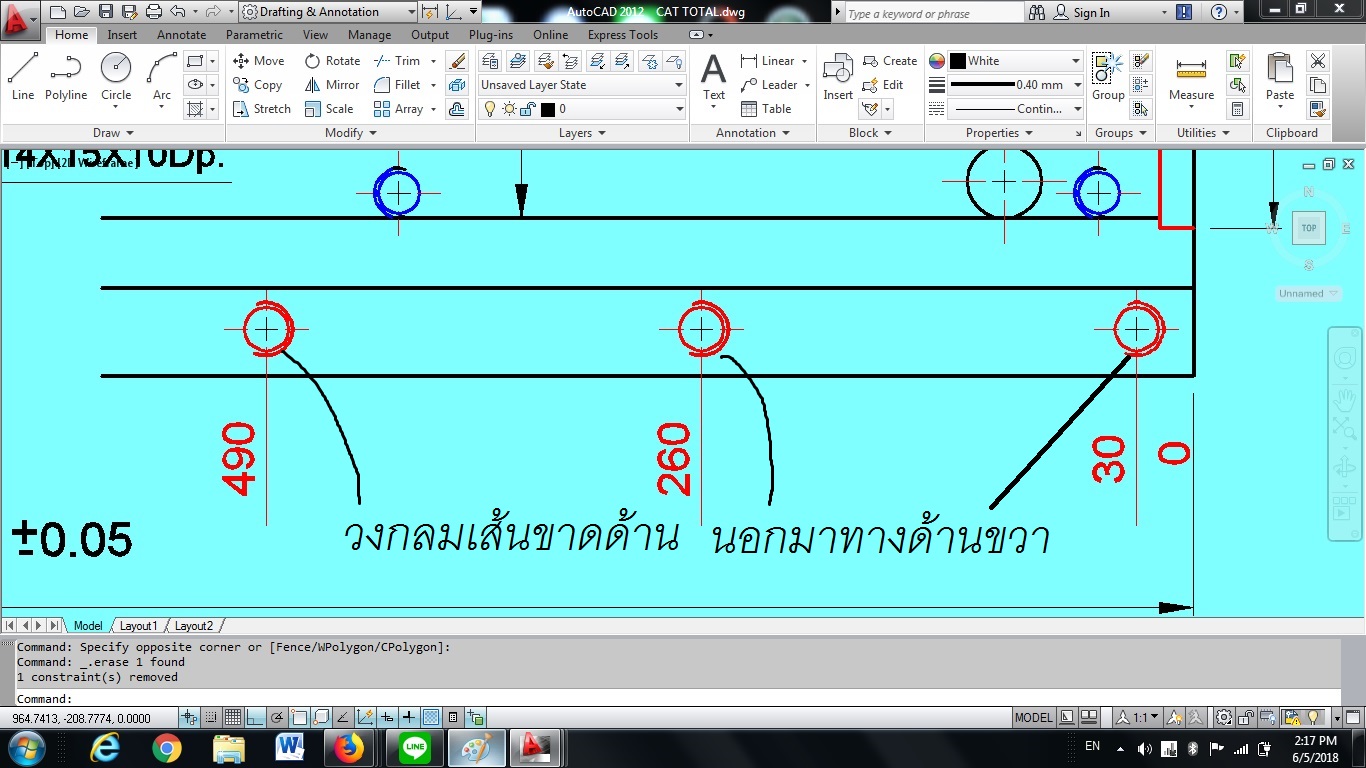Click the Rotate tool
Viewport: 1366px width, 768px height.
[x=332, y=61]
